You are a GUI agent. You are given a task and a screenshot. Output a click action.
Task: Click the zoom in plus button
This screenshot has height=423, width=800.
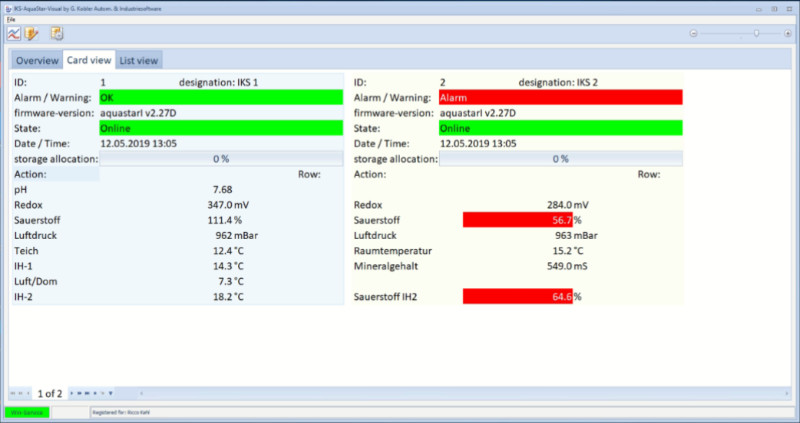click(788, 34)
